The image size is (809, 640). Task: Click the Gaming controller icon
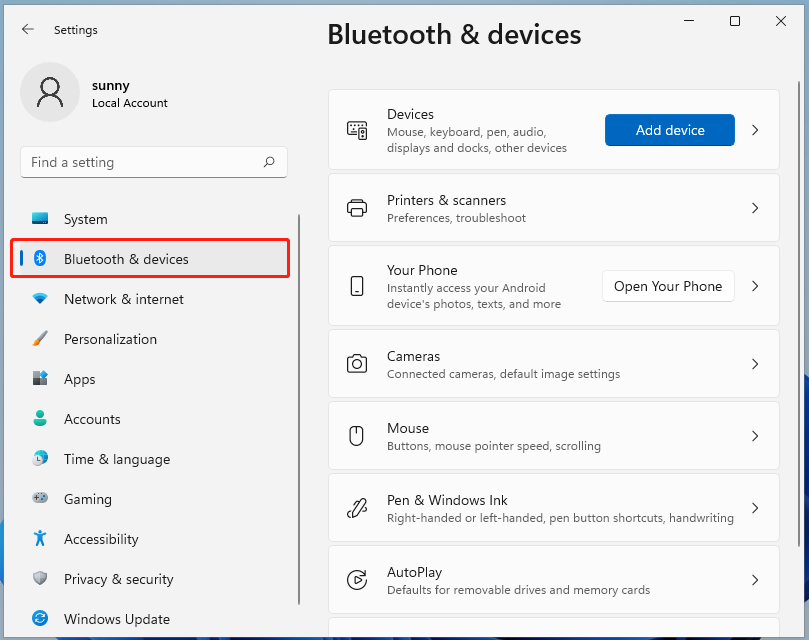(40, 499)
